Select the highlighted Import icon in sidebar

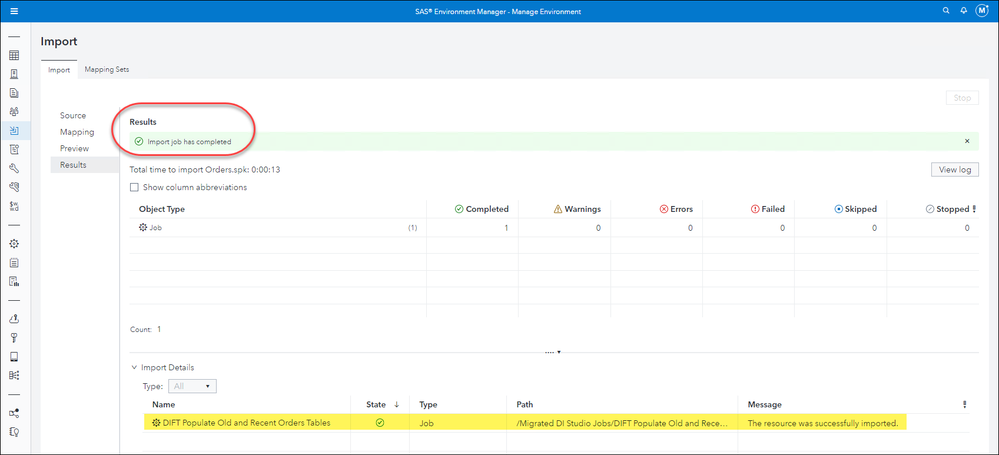(14, 131)
